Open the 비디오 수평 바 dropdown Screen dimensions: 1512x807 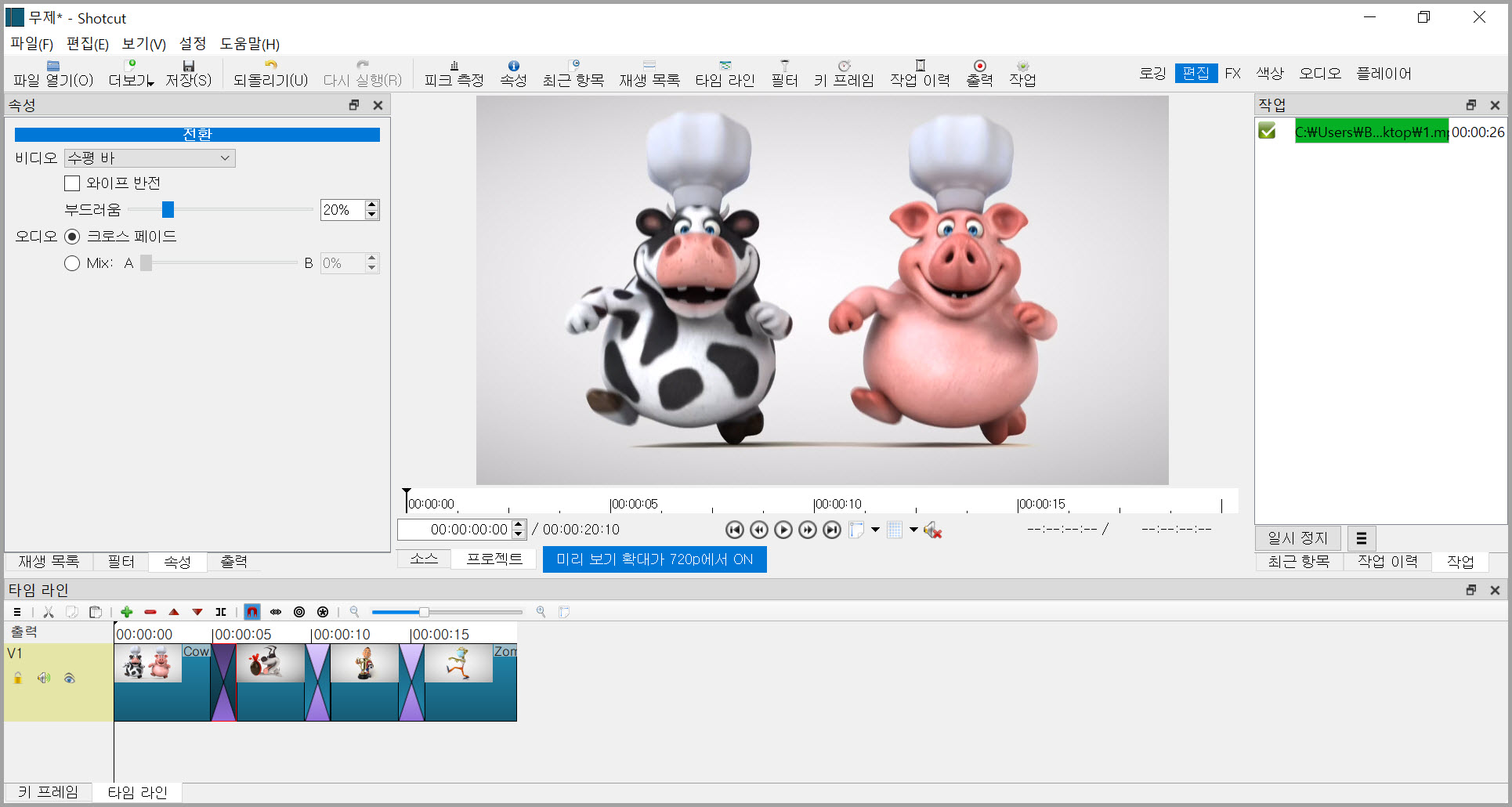point(150,158)
